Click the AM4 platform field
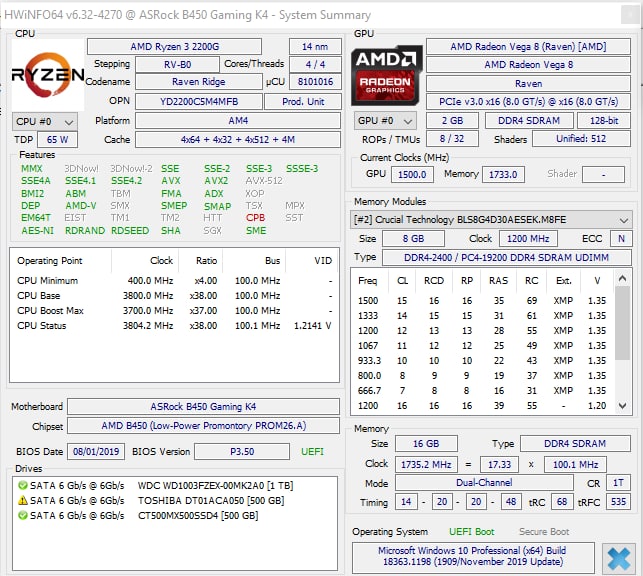 [238, 121]
